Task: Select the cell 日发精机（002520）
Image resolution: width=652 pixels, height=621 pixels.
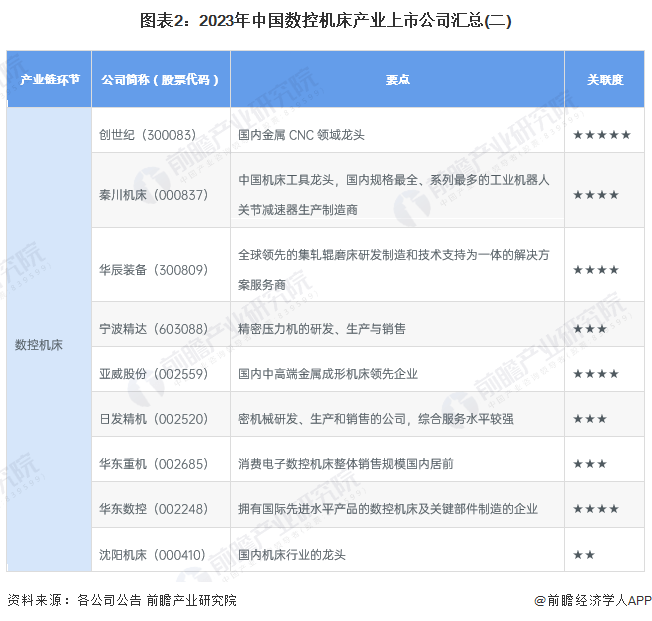Action: (x=161, y=414)
